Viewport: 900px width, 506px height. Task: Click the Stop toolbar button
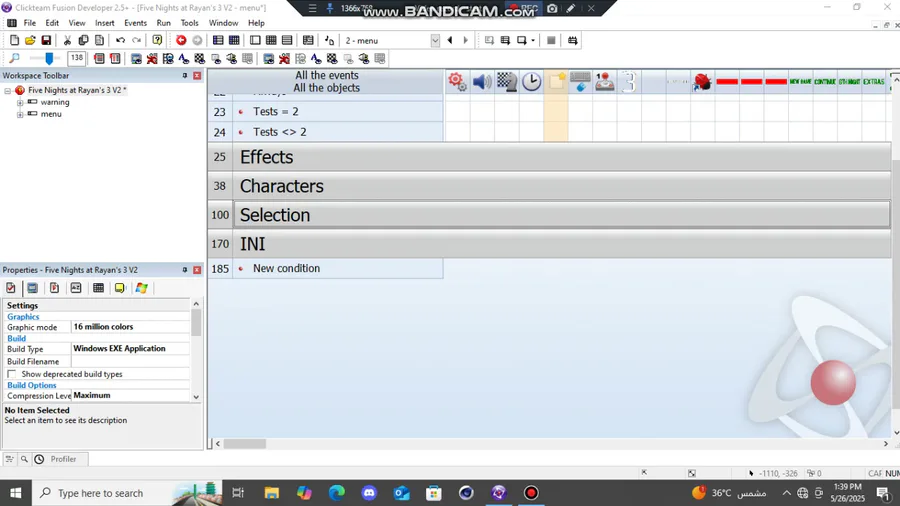(x=551, y=40)
